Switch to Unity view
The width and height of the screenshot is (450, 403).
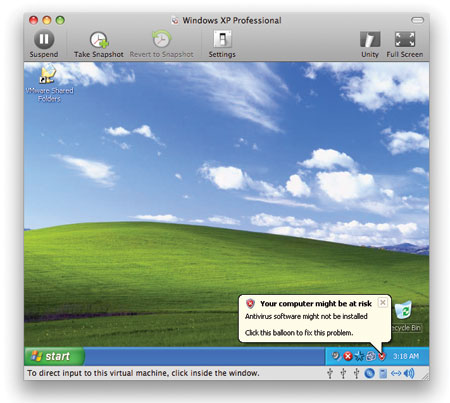point(370,44)
